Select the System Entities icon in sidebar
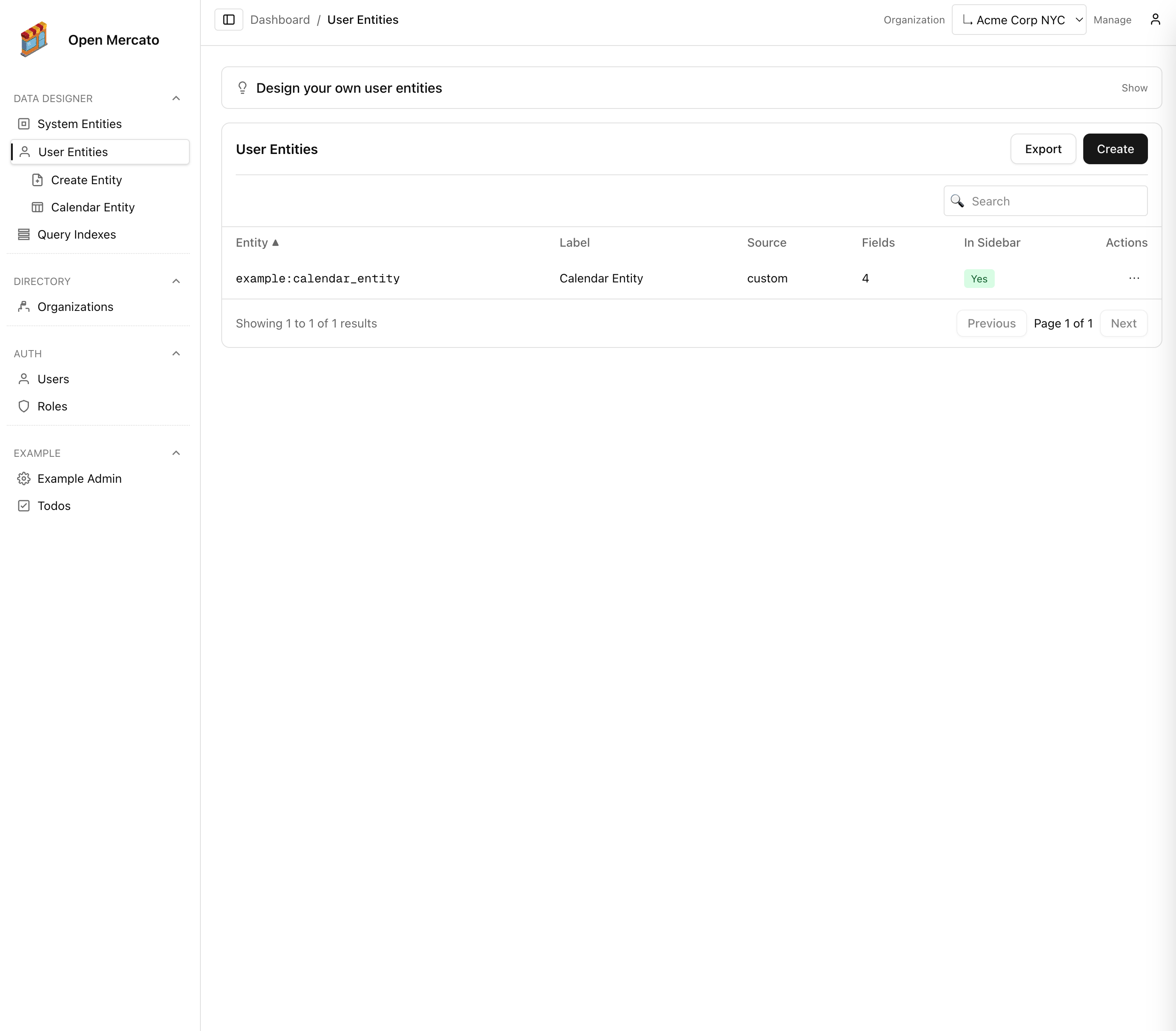 [x=23, y=124]
